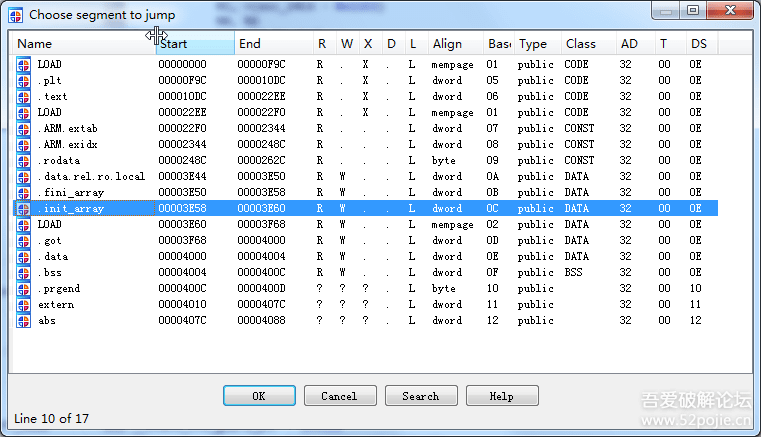Click the segment icon of the extern row

coord(23,305)
